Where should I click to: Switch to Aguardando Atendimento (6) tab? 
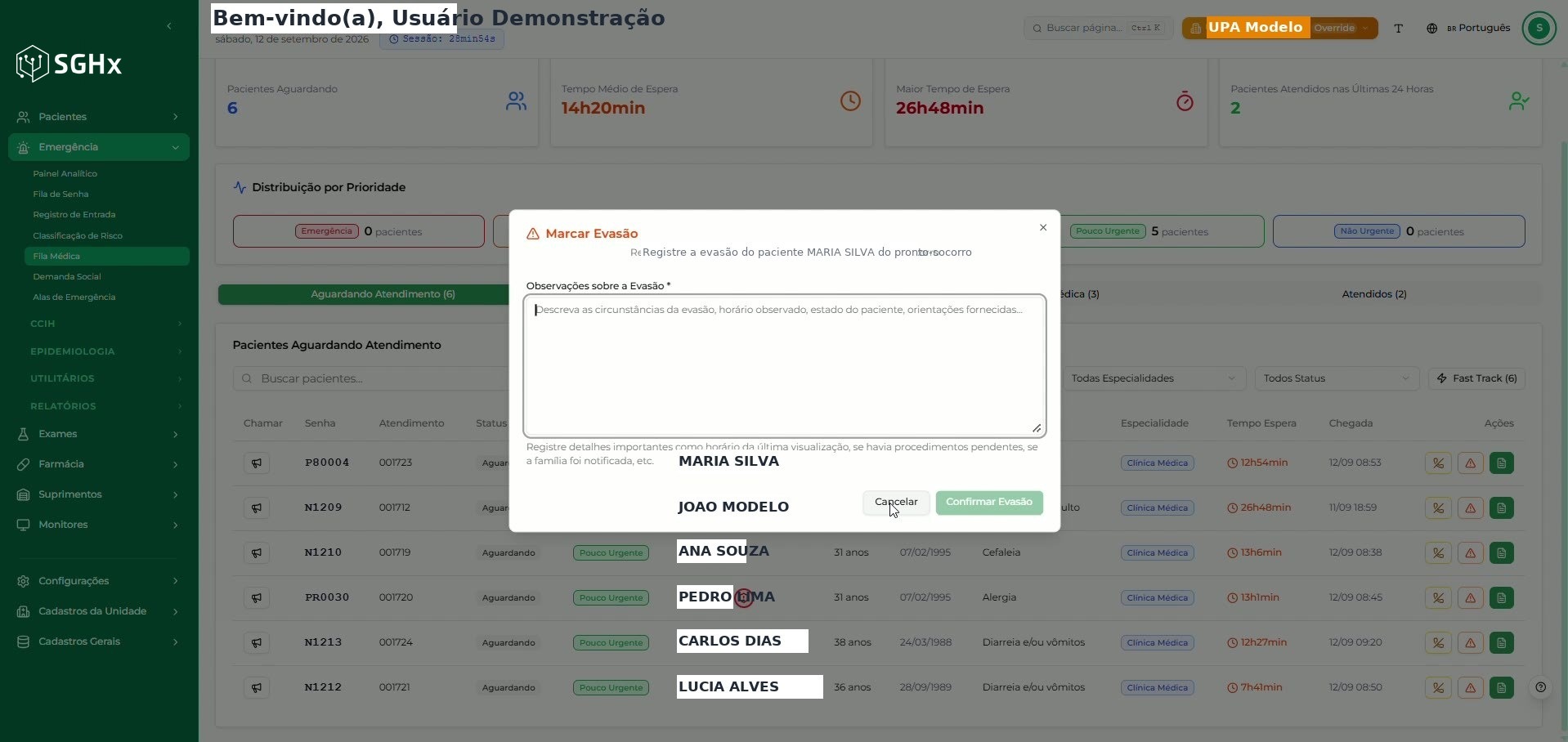point(383,294)
